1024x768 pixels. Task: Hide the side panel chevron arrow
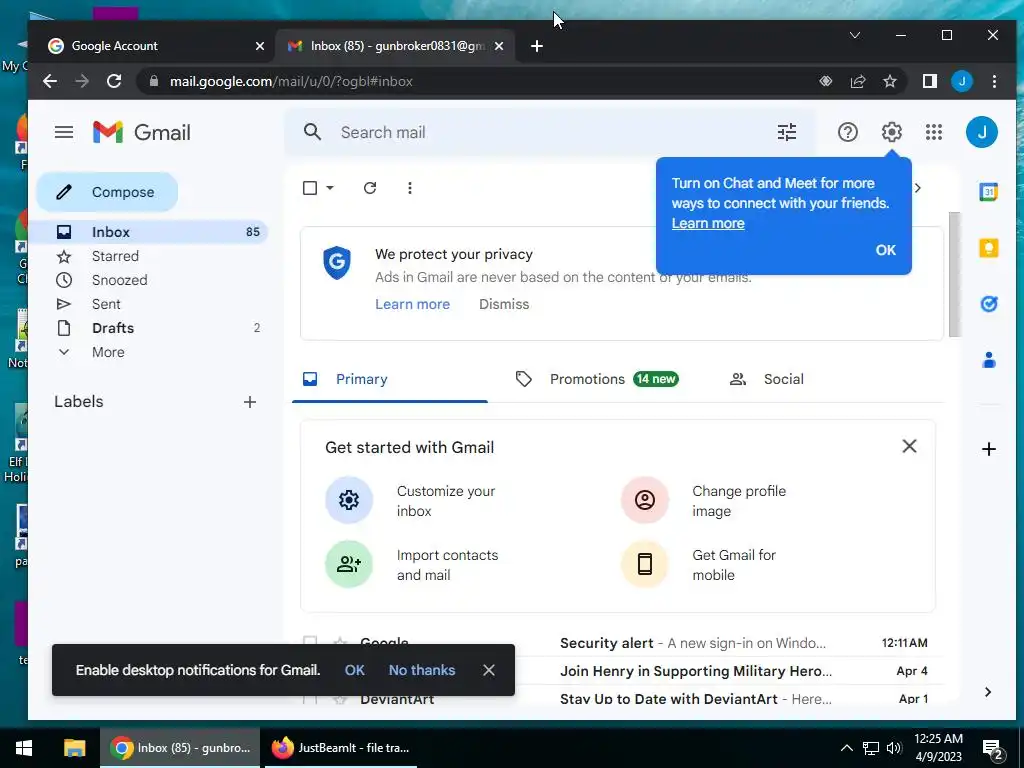987,692
